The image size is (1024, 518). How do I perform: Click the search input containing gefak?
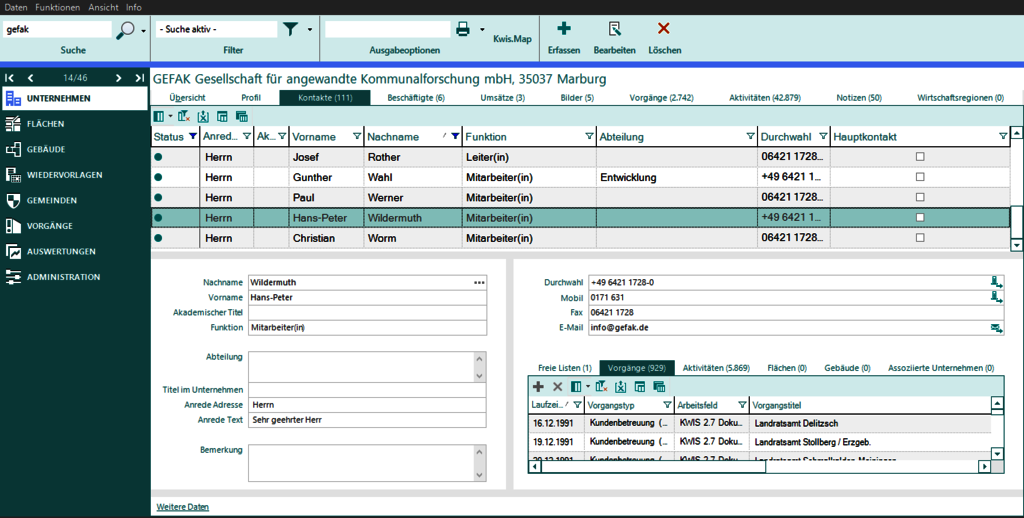tap(57, 29)
